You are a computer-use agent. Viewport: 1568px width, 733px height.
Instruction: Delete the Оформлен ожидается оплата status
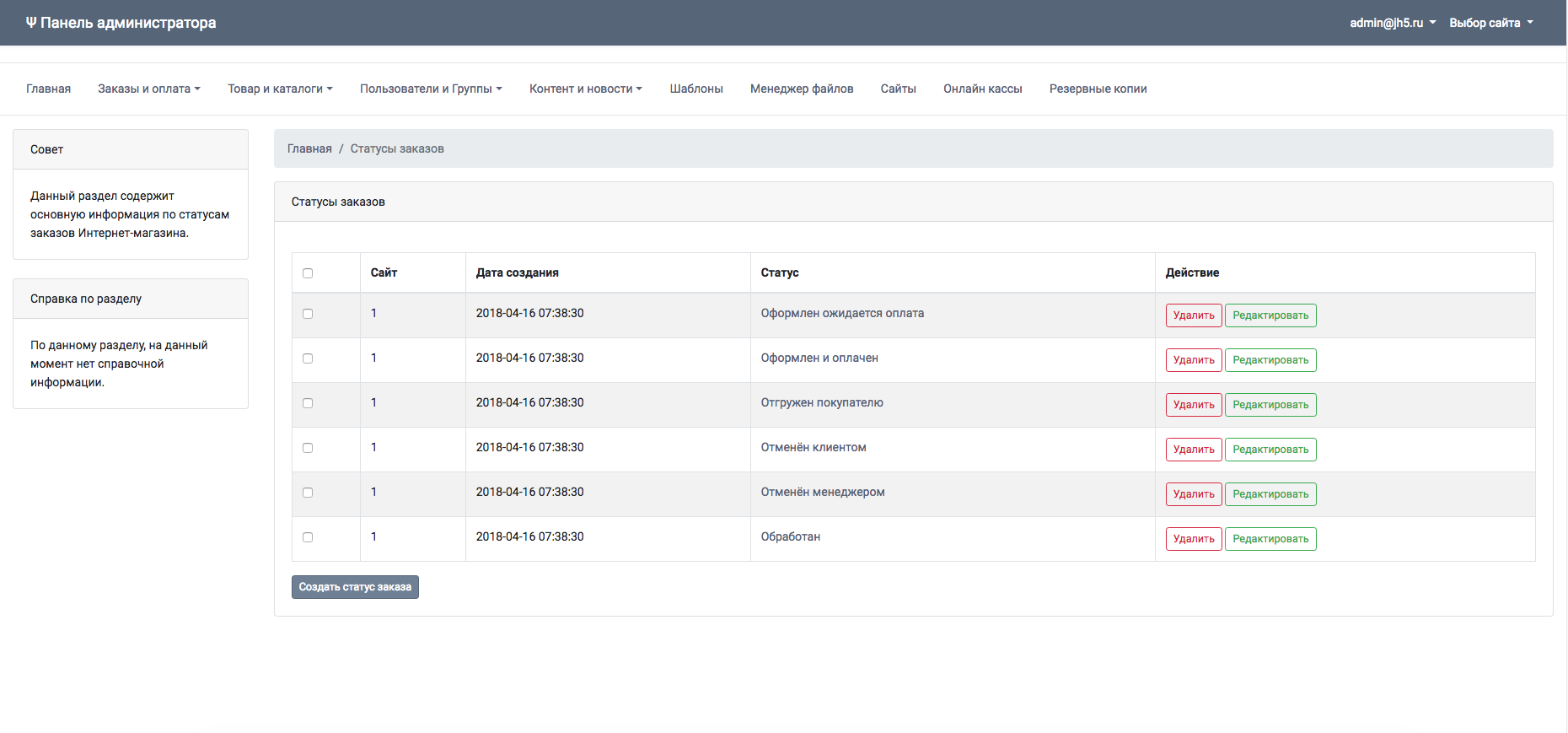(x=1194, y=315)
